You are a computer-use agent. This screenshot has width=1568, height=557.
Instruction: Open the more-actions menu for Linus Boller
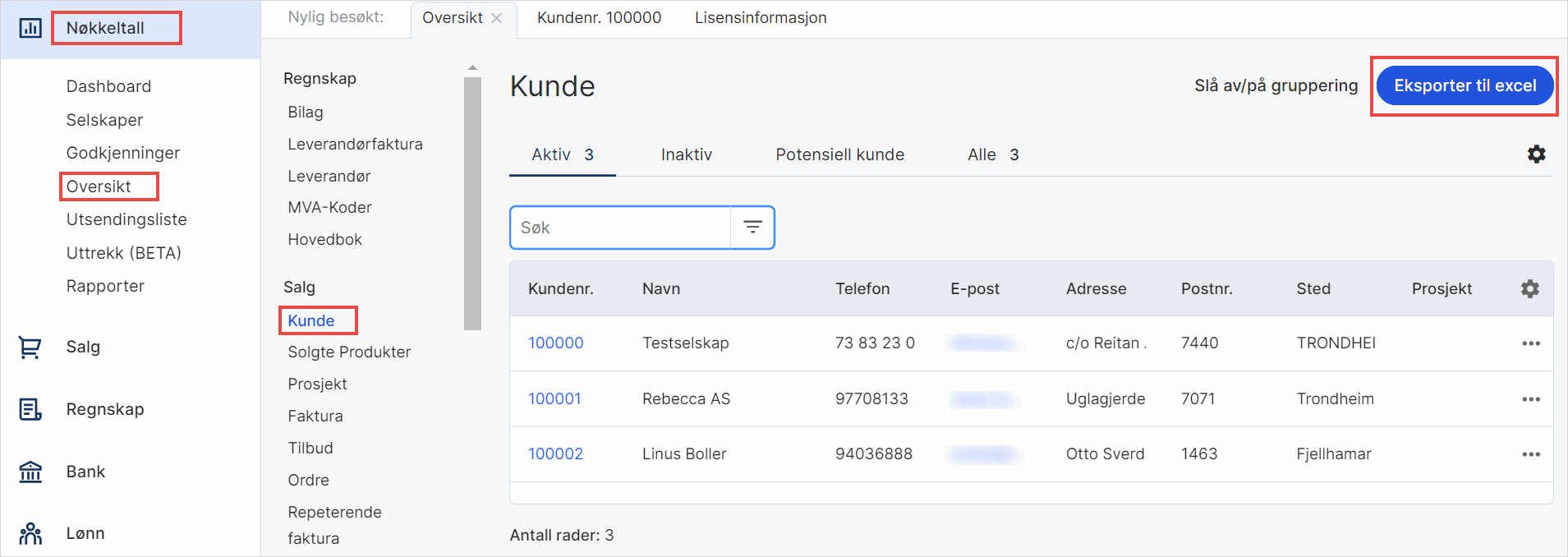[x=1530, y=454]
